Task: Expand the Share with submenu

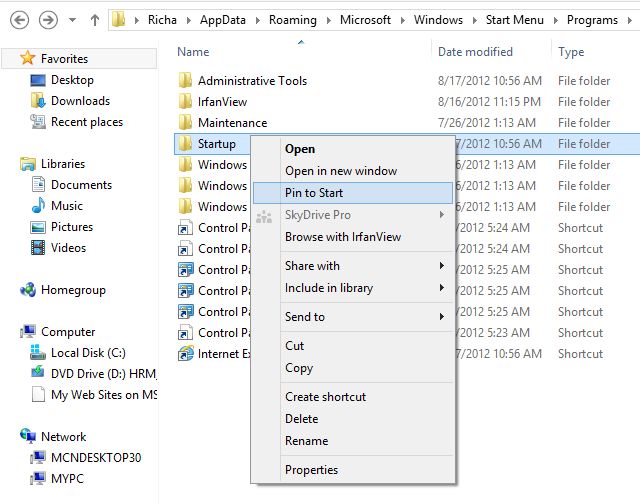Action: (353, 266)
